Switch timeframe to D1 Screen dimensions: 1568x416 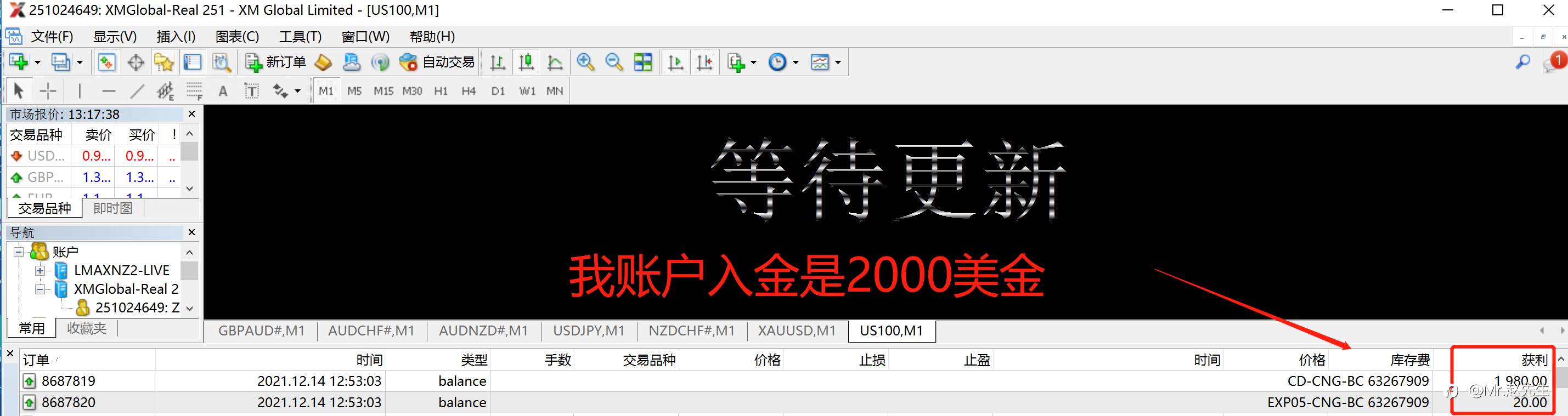click(x=498, y=91)
